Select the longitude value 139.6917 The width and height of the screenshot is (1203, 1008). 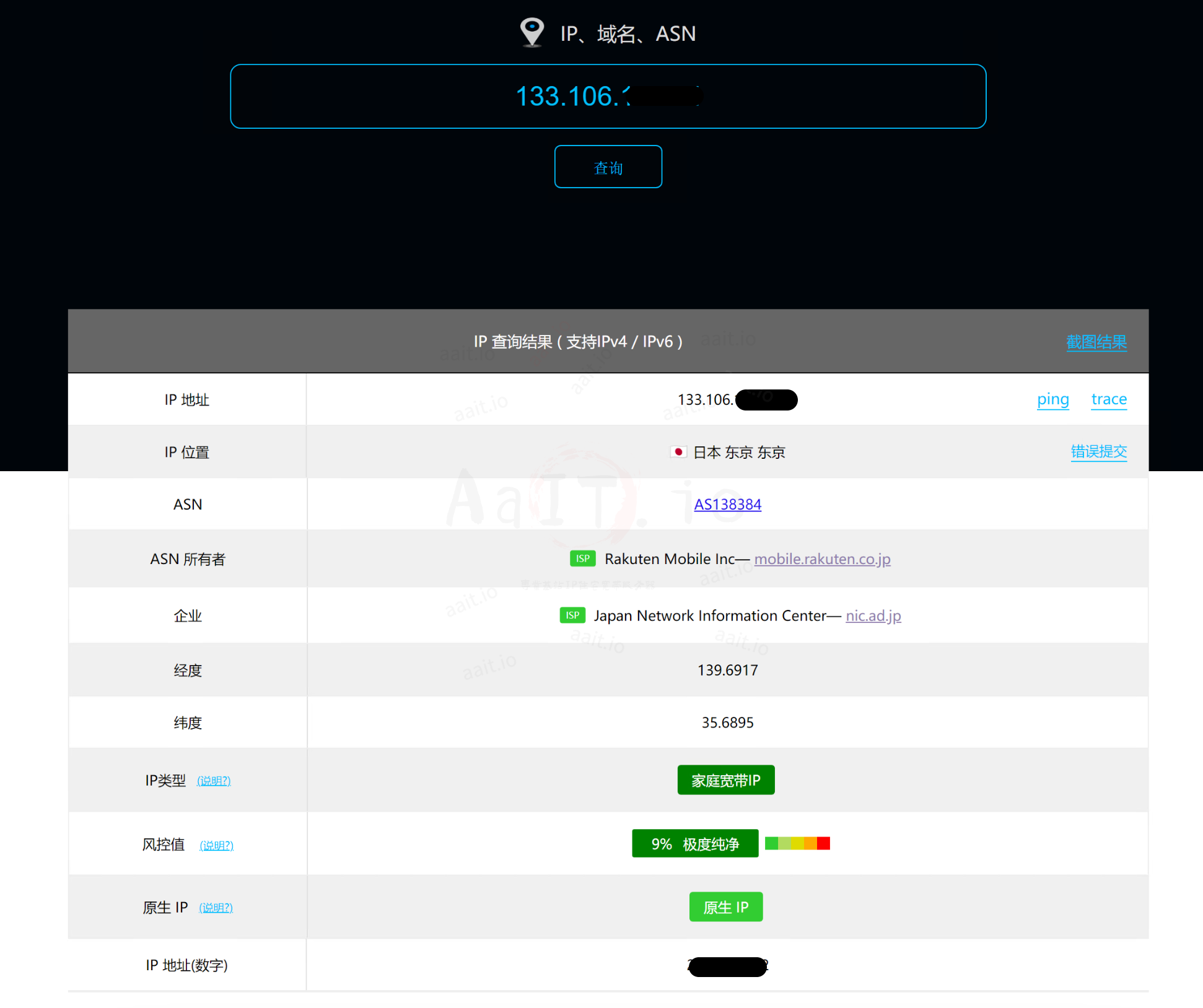[x=727, y=671]
